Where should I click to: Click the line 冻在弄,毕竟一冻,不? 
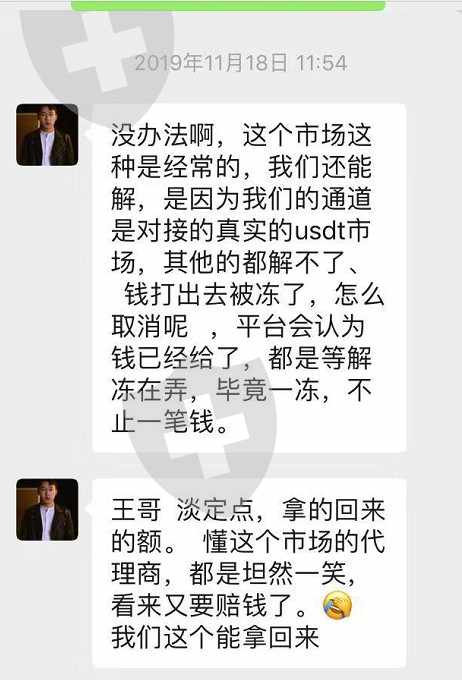click(x=241, y=390)
